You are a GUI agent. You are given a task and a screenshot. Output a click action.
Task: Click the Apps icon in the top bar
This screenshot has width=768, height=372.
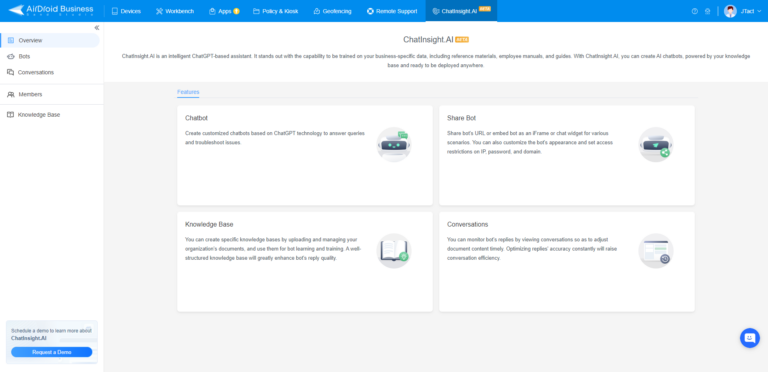[212, 11]
